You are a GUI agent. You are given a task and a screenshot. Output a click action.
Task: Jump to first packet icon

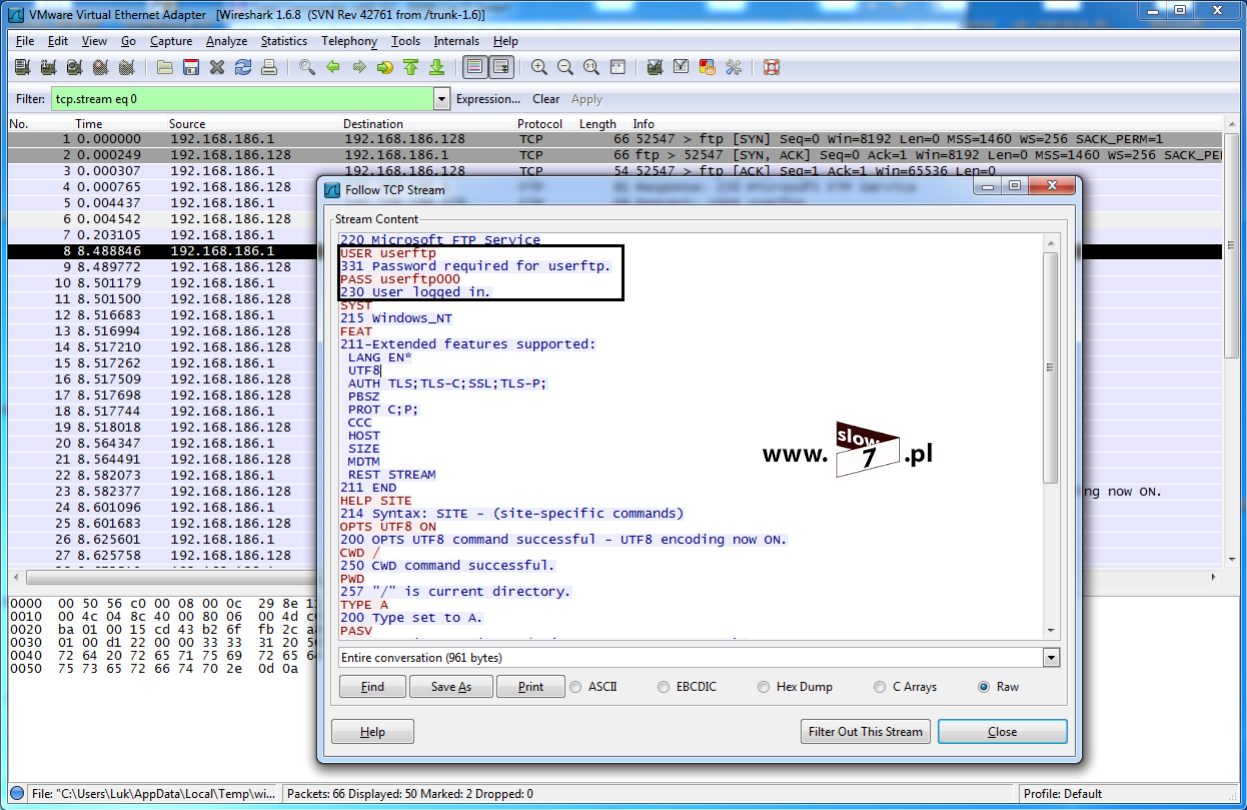411,67
